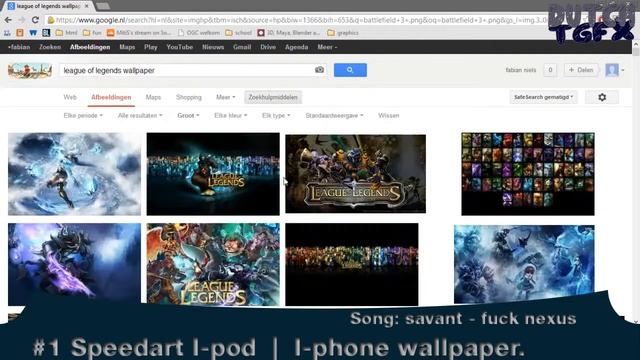Click the fabian niels account name
Image resolution: width=640 pixels, height=360 pixels.
tap(520, 70)
